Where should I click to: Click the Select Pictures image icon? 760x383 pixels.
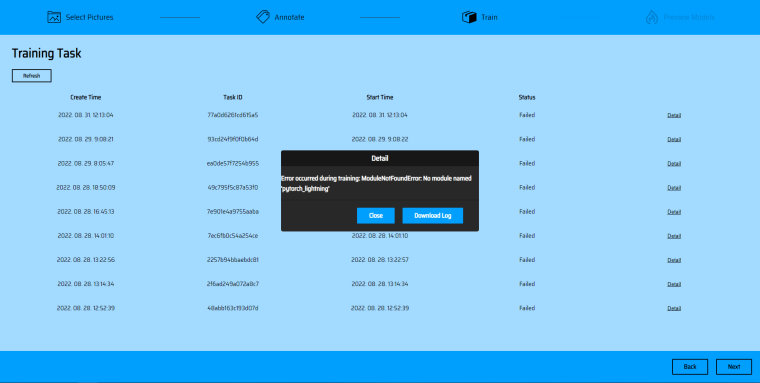pos(54,17)
